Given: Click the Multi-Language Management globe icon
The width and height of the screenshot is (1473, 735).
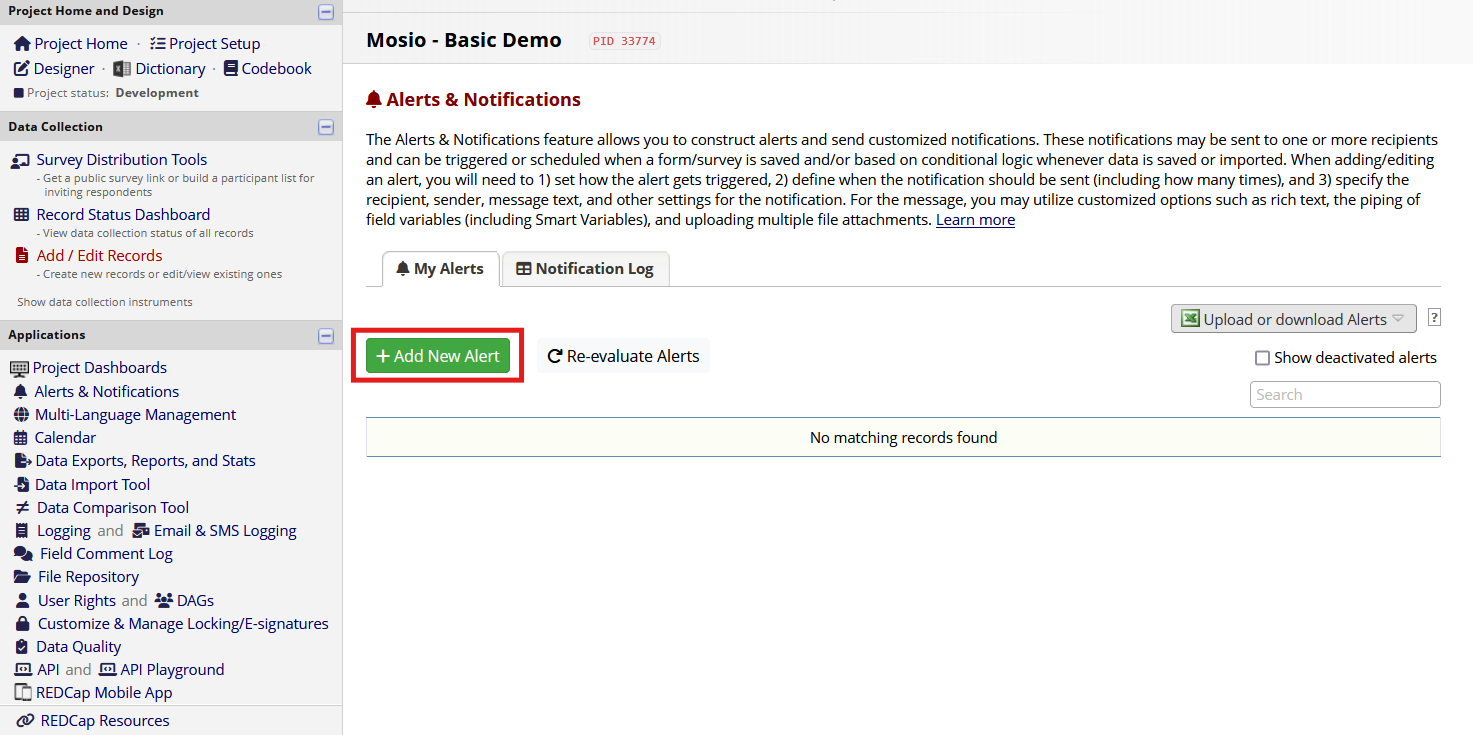Looking at the screenshot, I should coord(21,415).
